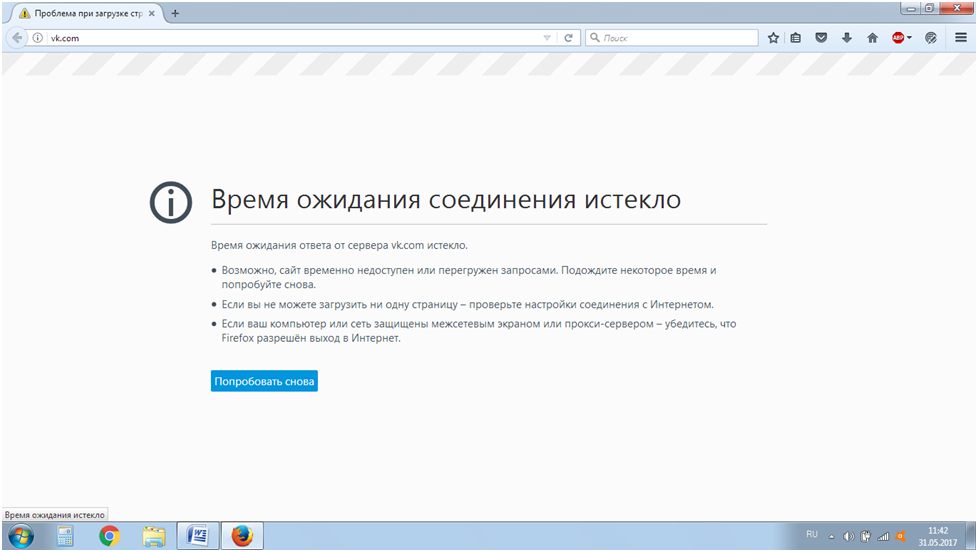Bookmark this page with the star icon
Screen dimensions: 978x552
pos(773,38)
